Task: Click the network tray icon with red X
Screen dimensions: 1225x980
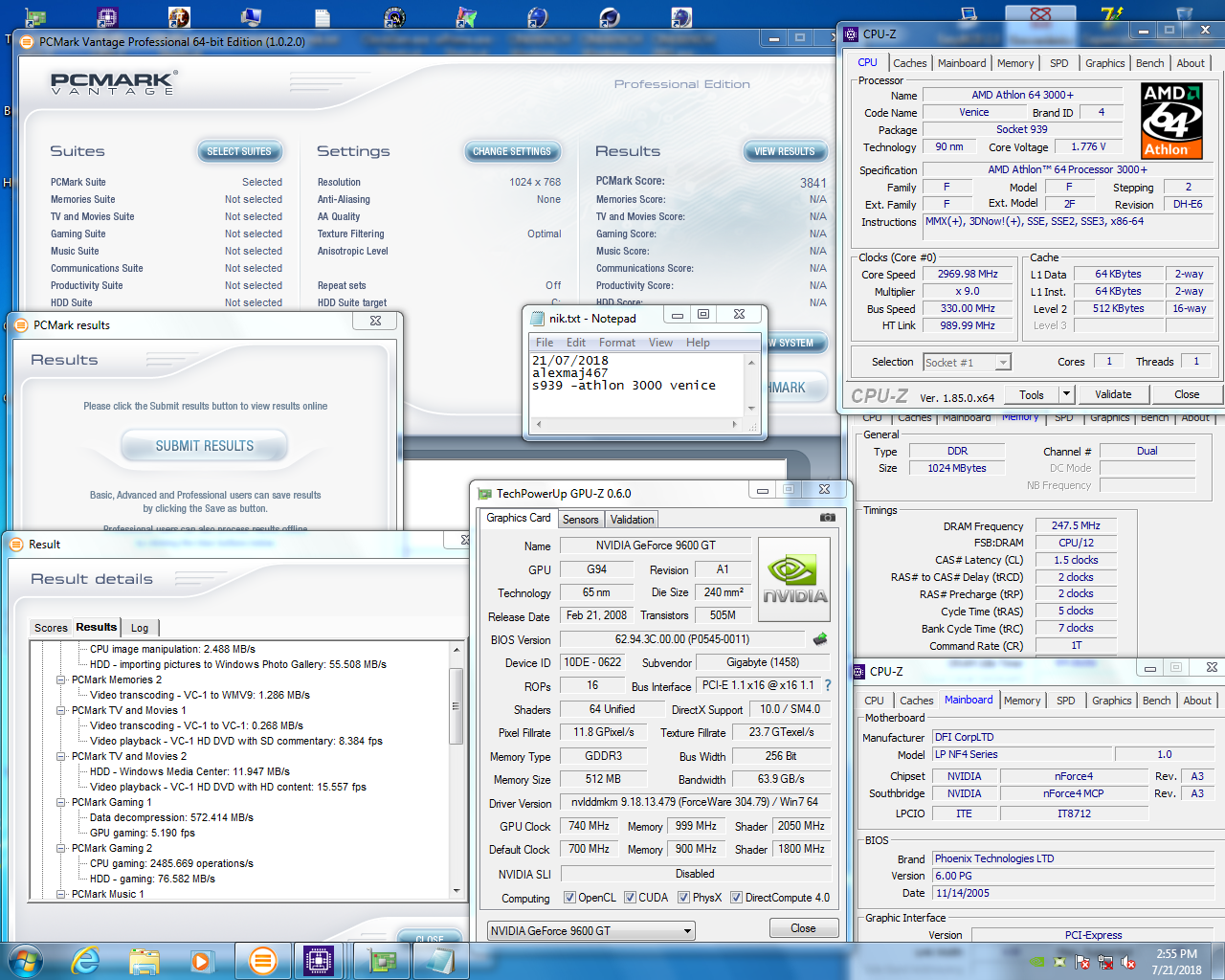Action: (x=1105, y=962)
